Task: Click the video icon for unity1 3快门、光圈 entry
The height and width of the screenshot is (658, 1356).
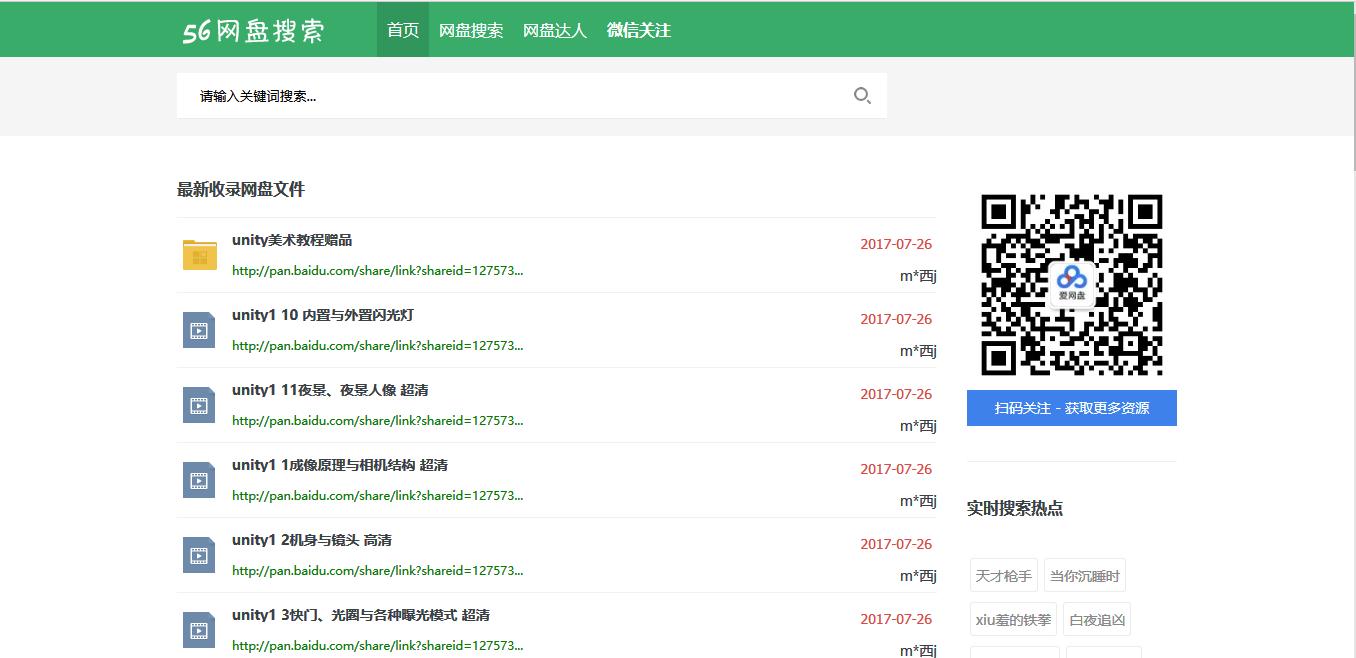Action: coord(198,629)
